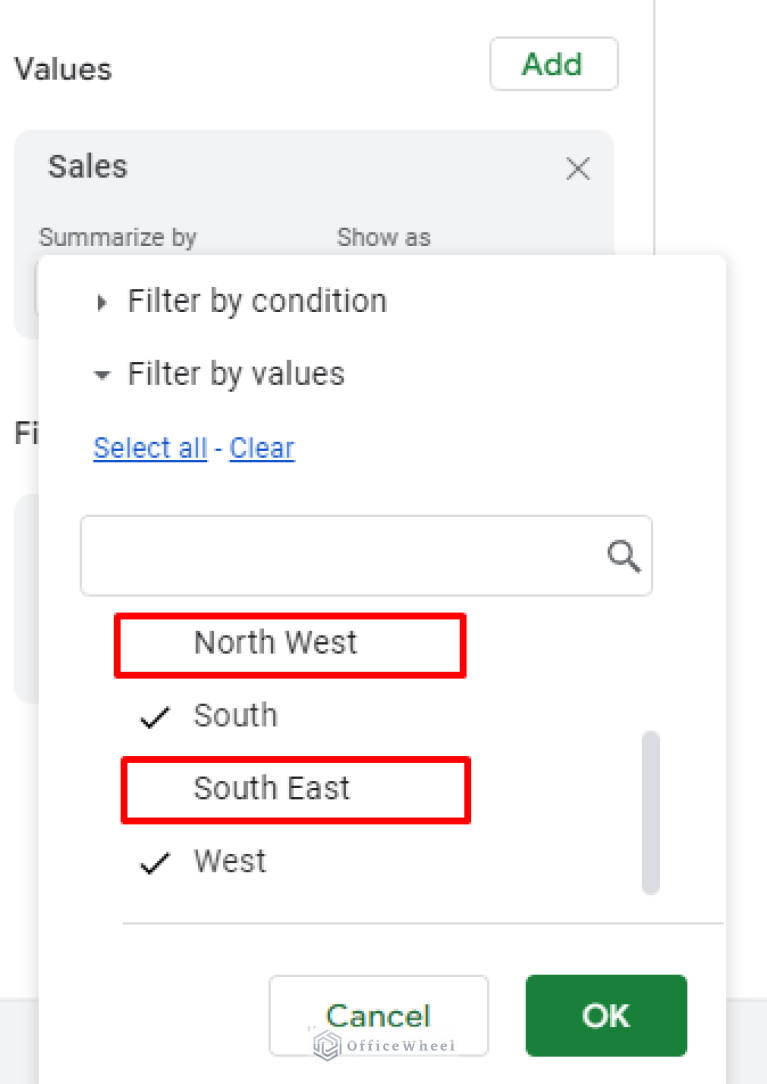Click the Show as label
The height and width of the screenshot is (1084, 767).
(x=384, y=237)
